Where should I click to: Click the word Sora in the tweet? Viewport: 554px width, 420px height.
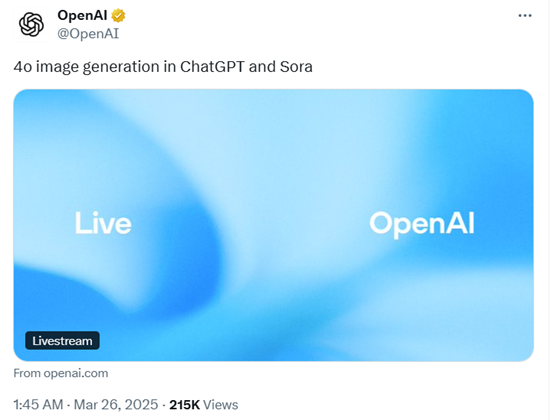tap(296, 66)
